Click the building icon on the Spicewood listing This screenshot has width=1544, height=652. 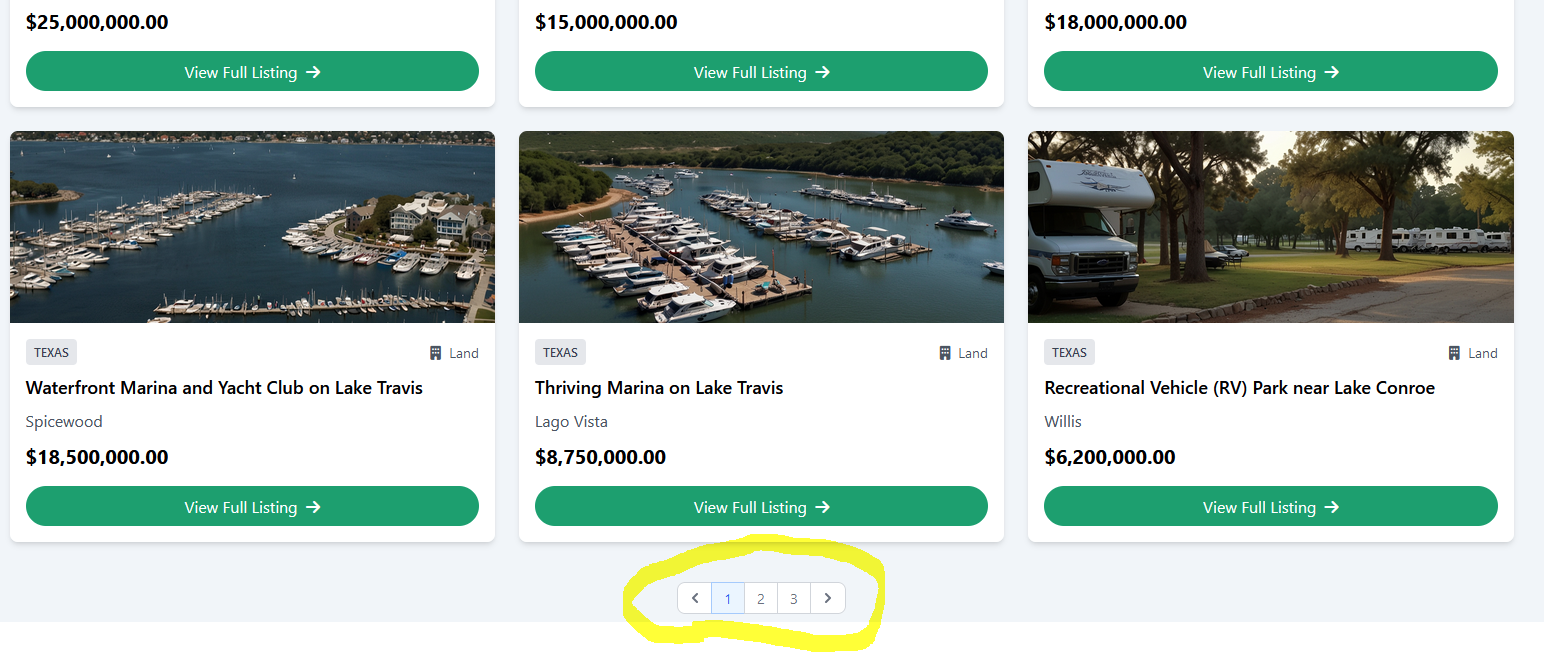(x=436, y=353)
